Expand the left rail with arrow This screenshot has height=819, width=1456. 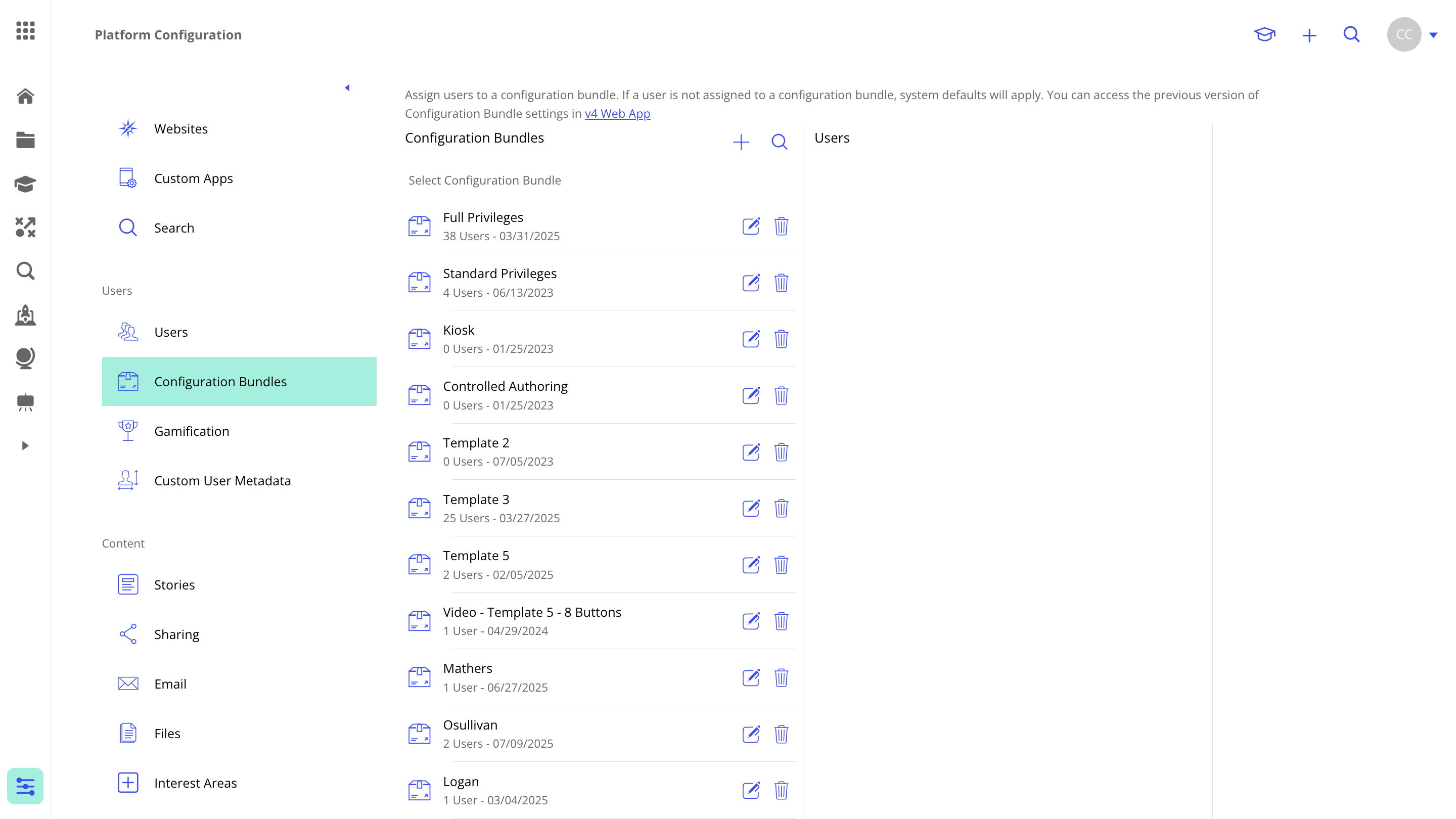point(25,445)
